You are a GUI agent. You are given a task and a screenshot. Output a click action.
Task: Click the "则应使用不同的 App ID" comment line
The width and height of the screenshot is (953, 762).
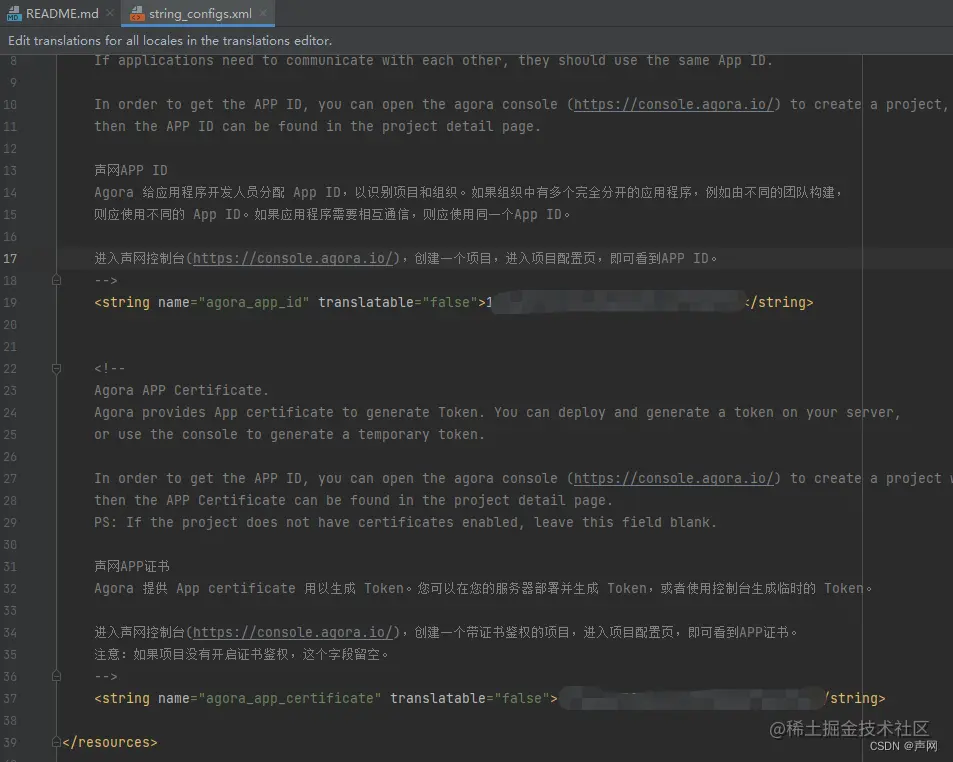click(x=332, y=215)
